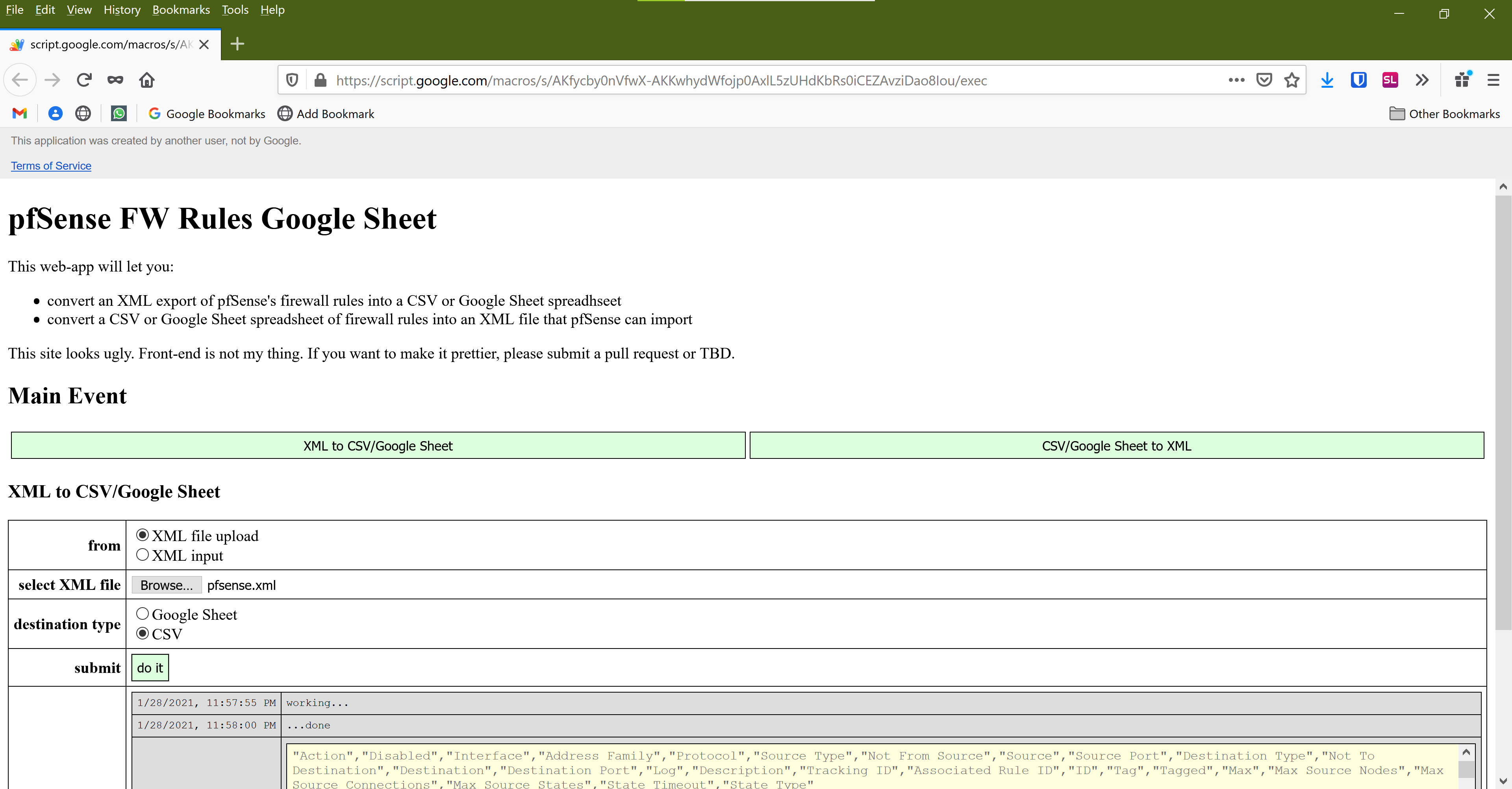Image resolution: width=1512 pixels, height=789 pixels.
Task: Open the Help menu
Action: pos(272,10)
